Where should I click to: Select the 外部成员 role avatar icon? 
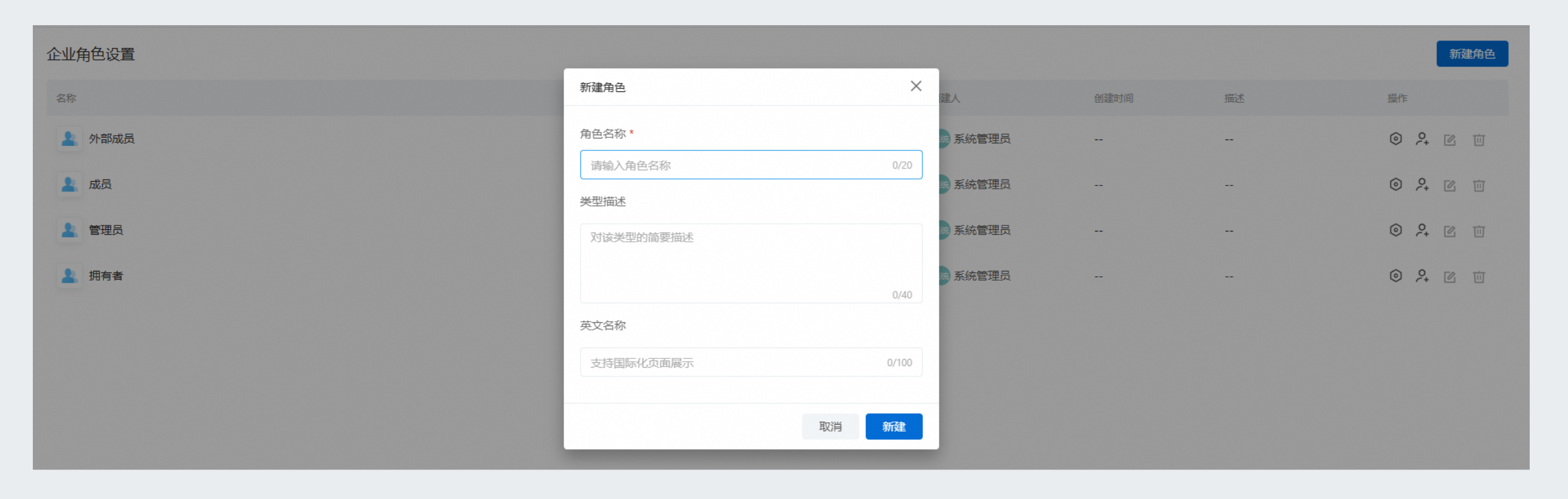[69, 139]
